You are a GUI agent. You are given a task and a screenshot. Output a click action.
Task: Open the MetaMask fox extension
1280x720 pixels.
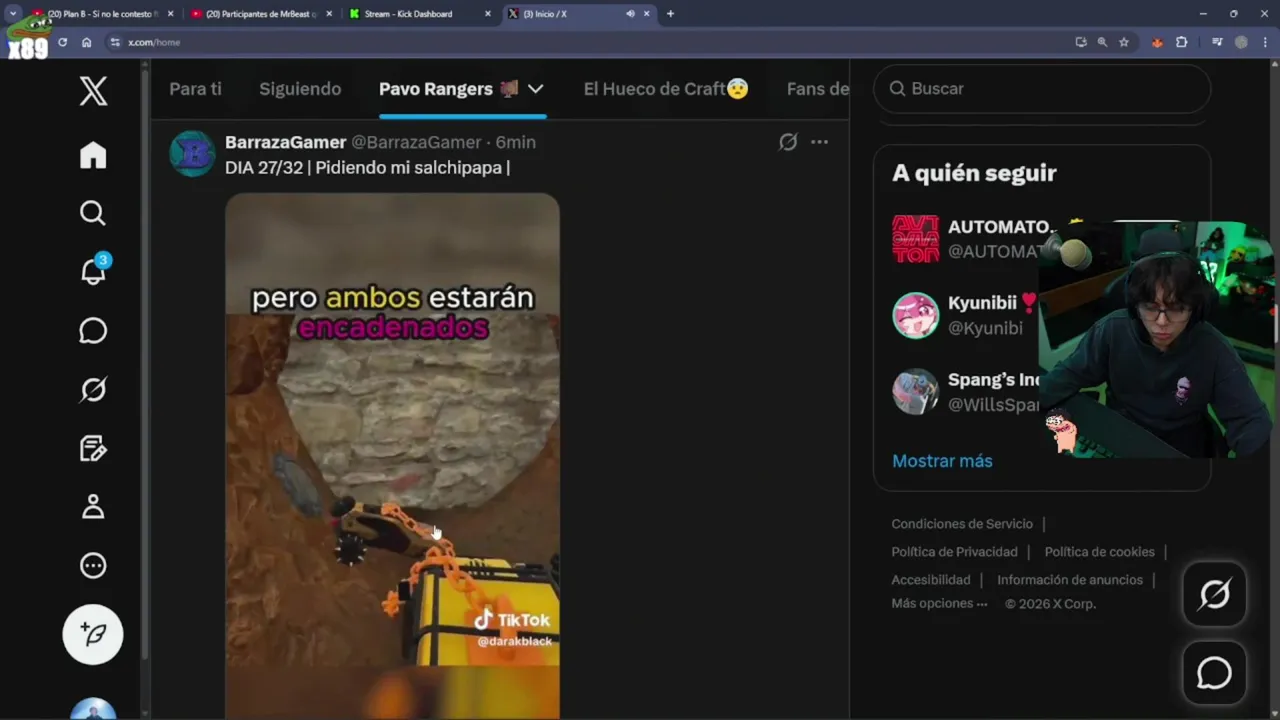pos(1158,42)
